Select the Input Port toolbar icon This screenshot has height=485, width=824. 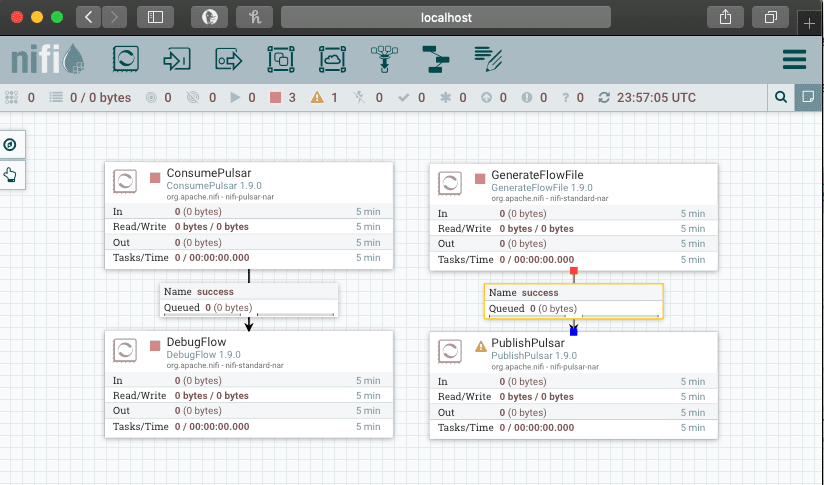(x=177, y=59)
